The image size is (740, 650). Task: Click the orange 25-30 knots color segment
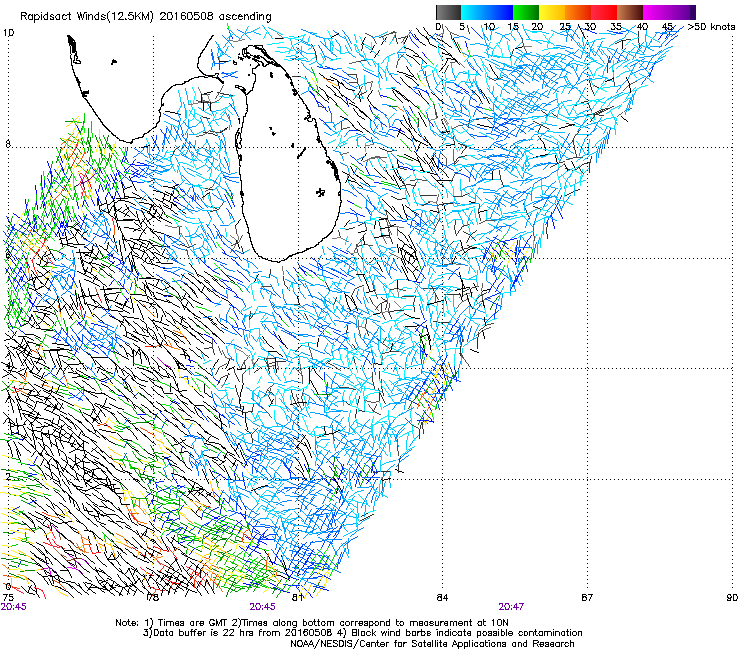[x=578, y=12]
